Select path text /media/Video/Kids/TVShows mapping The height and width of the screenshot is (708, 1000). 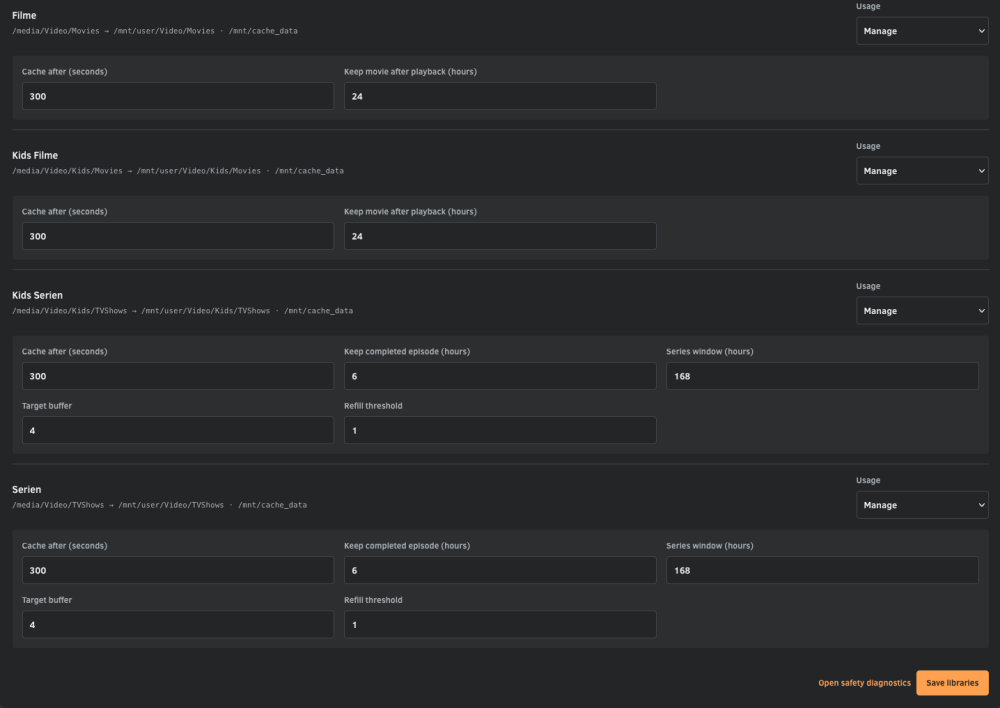pyautogui.click(x=141, y=311)
